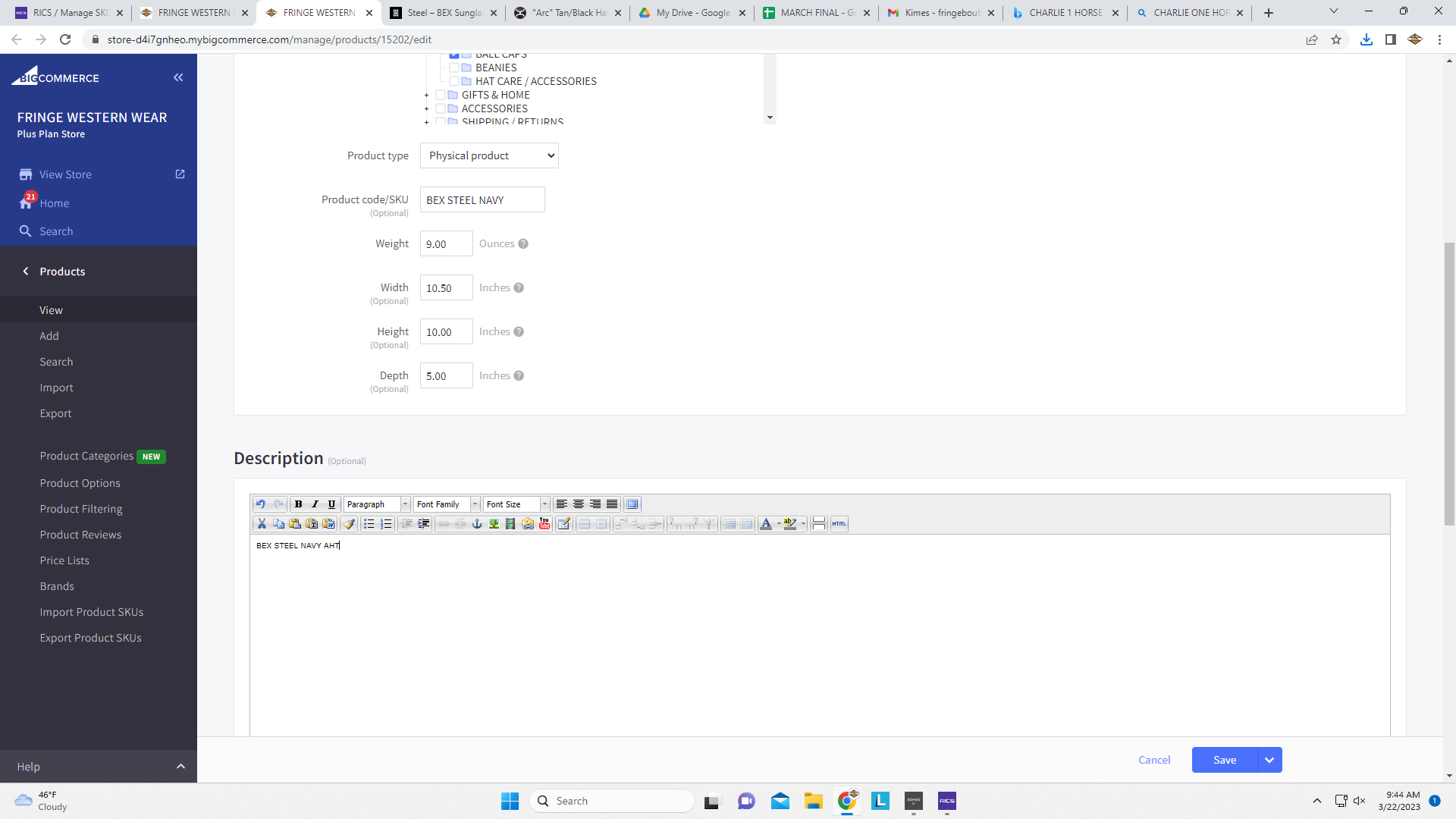
Task: Open the Product type dropdown
Action: pos(489,155)
